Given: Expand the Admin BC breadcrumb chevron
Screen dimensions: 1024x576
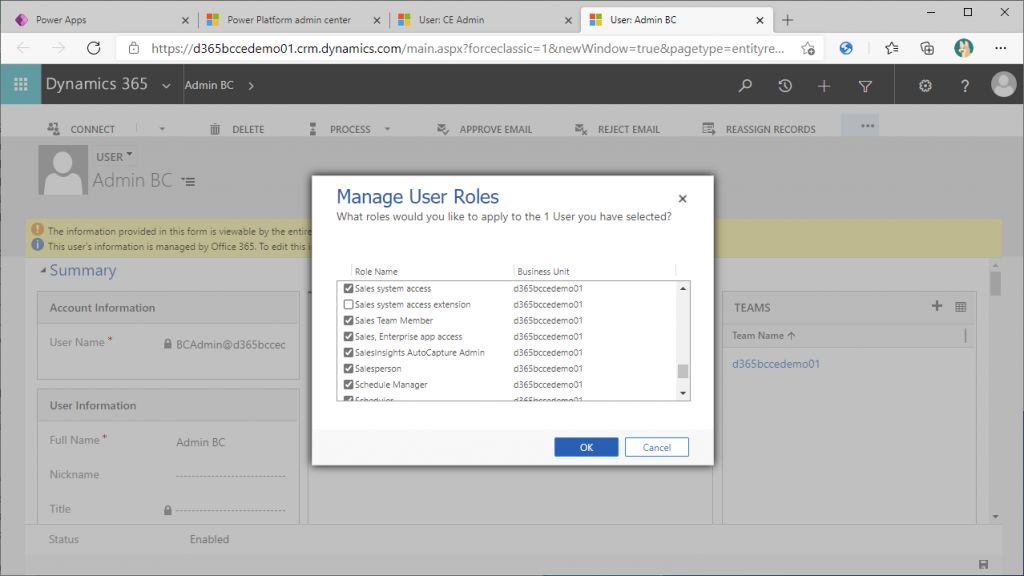Looking at the screenshot, I should point(251,86).
